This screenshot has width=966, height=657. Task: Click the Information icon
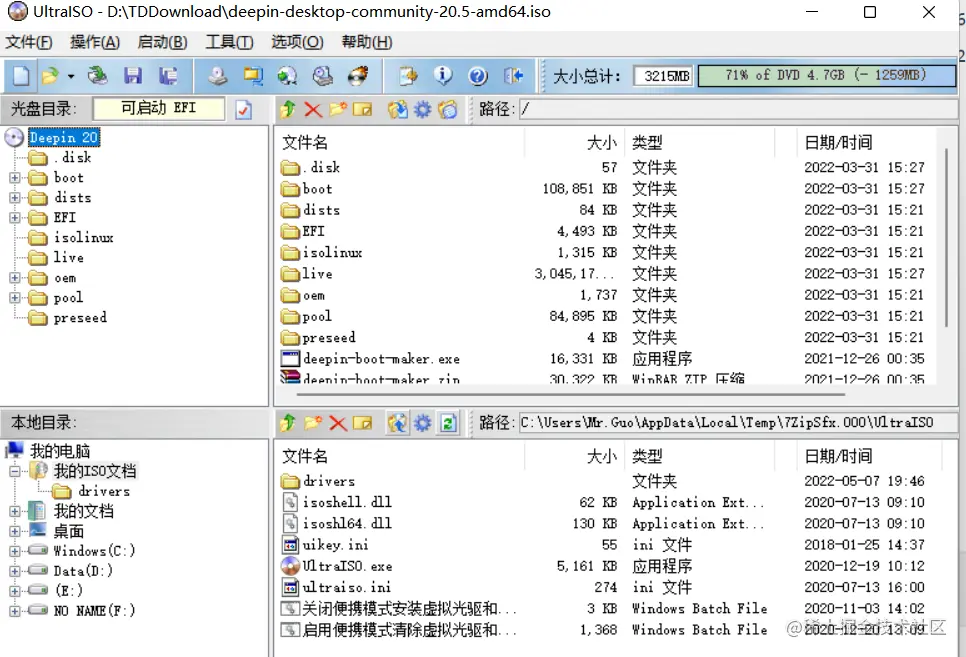(x=442, y=76)
